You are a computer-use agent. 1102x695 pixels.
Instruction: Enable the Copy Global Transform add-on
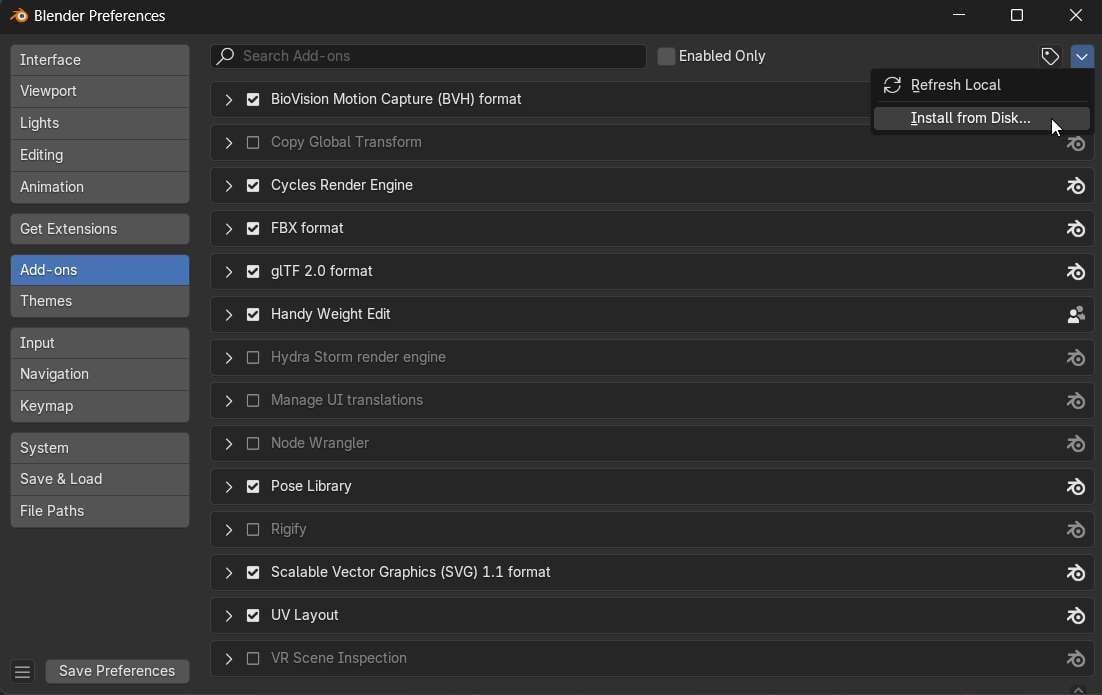pos(253,143)
